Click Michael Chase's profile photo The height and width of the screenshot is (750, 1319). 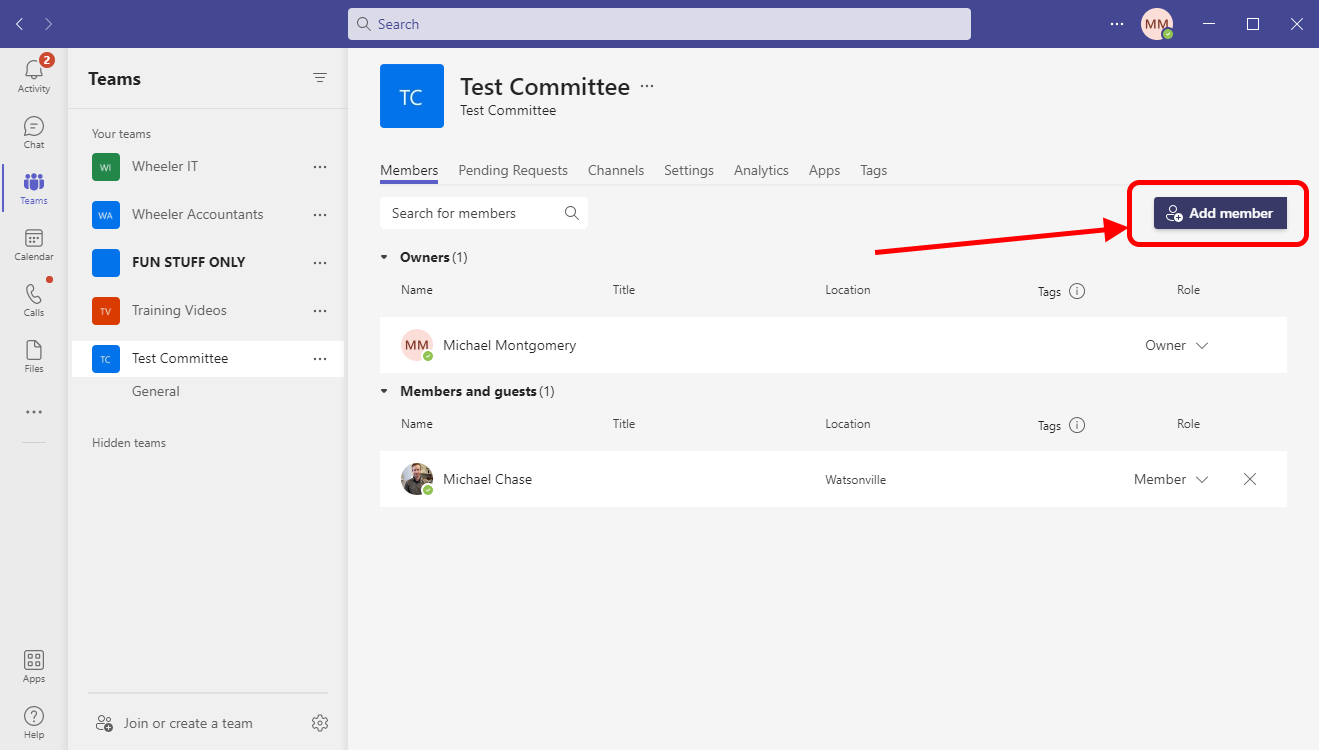point(417,479)
